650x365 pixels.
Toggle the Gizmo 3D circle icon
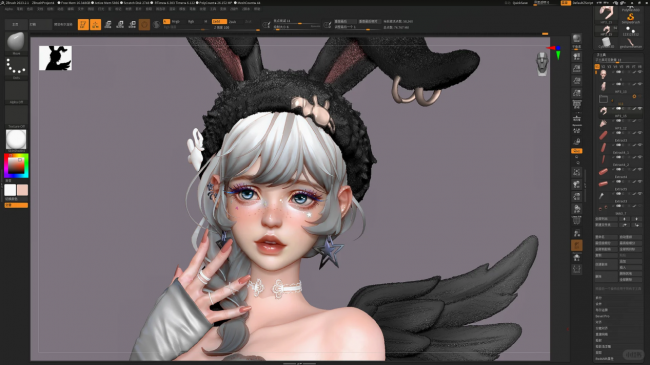point(144,24)
